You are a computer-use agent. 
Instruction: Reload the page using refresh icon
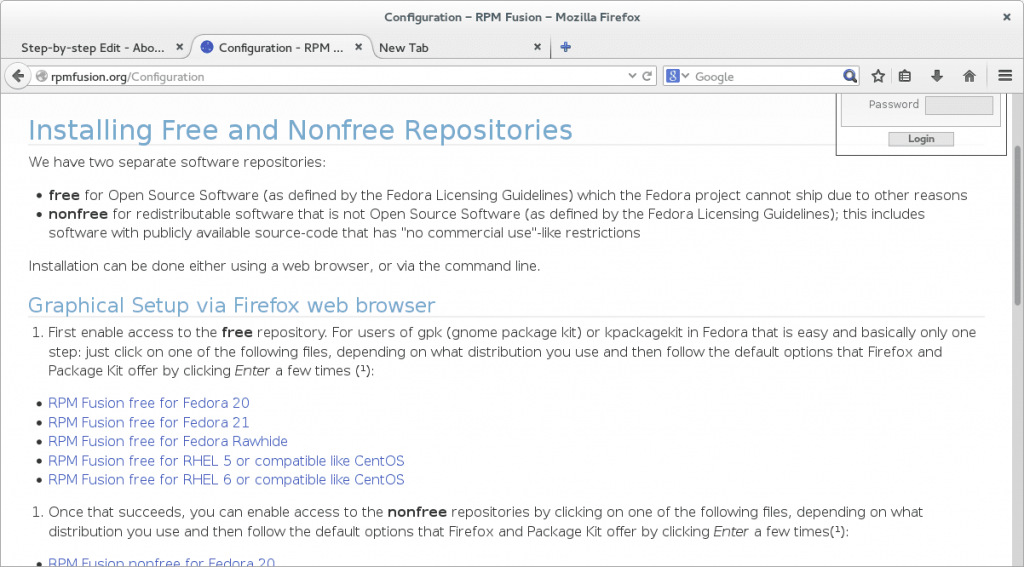click(647, 76)
